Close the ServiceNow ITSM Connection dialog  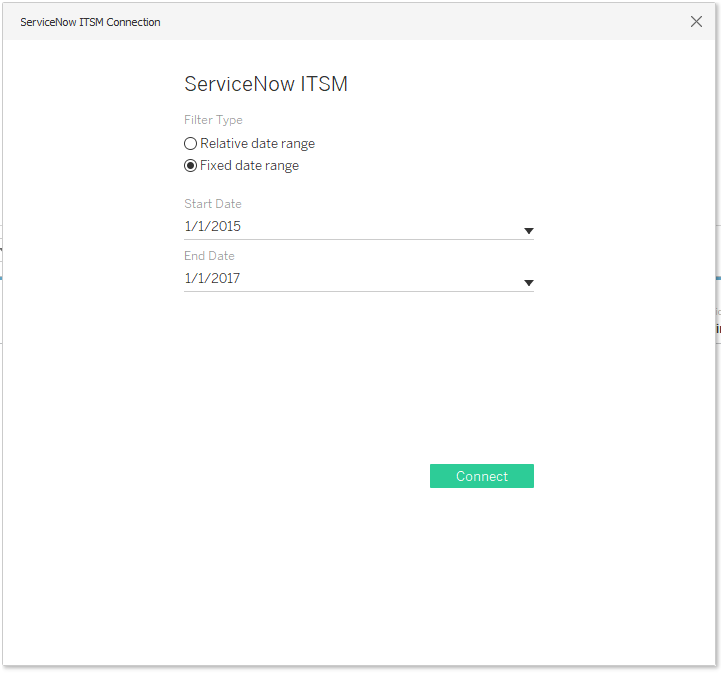[x=696, y=22]
